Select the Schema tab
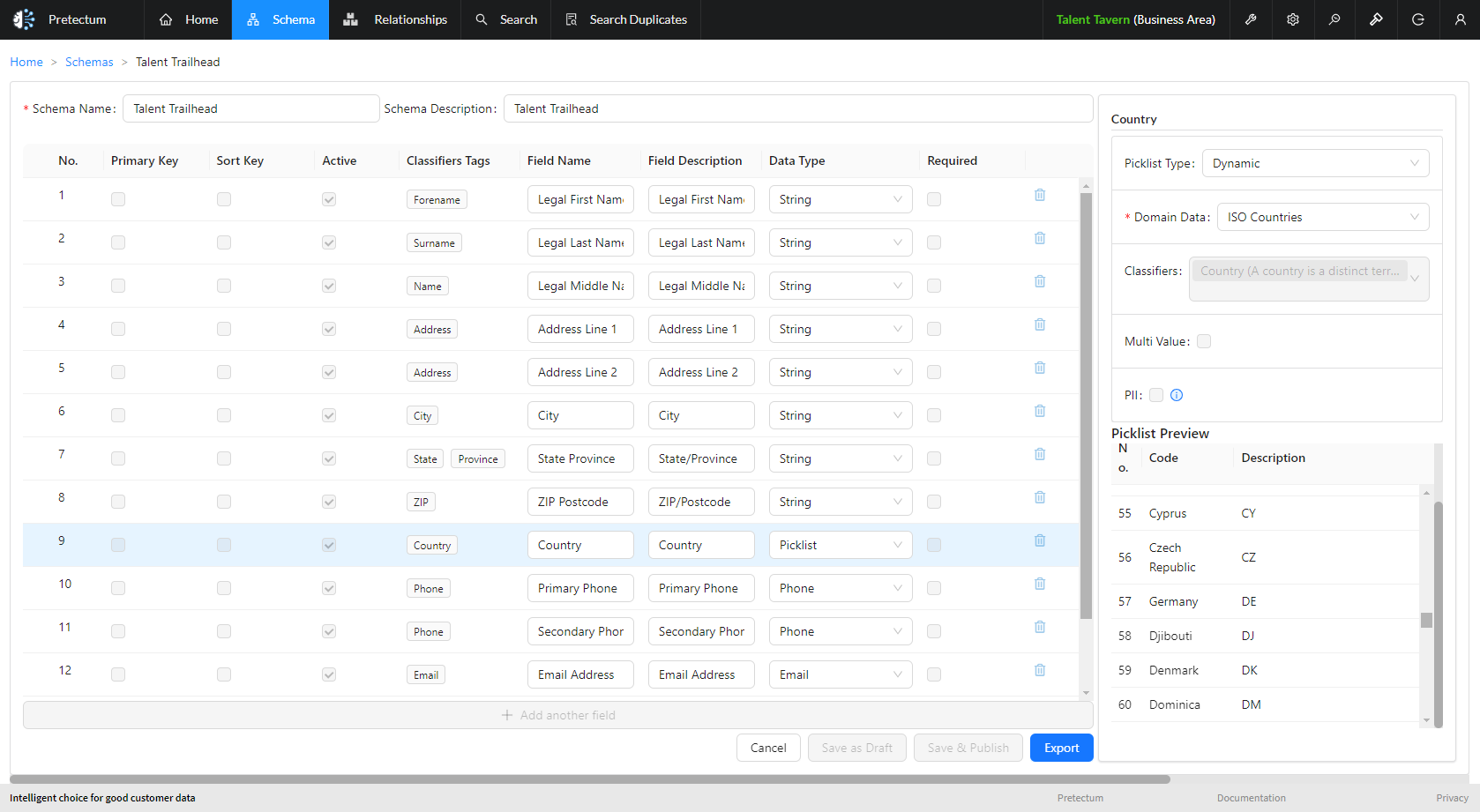 point(280,19)
